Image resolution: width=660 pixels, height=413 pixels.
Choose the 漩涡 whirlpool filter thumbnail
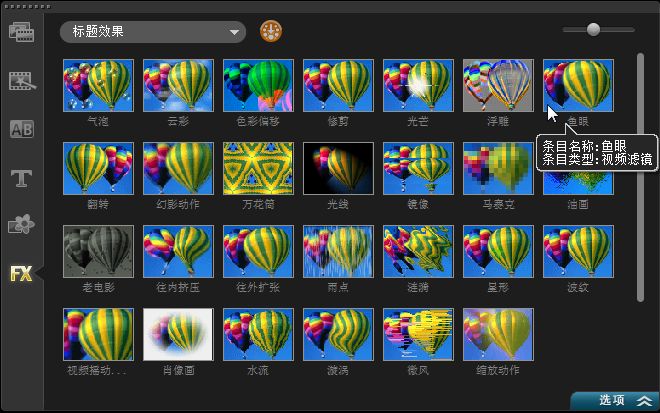tap(338, 334)
